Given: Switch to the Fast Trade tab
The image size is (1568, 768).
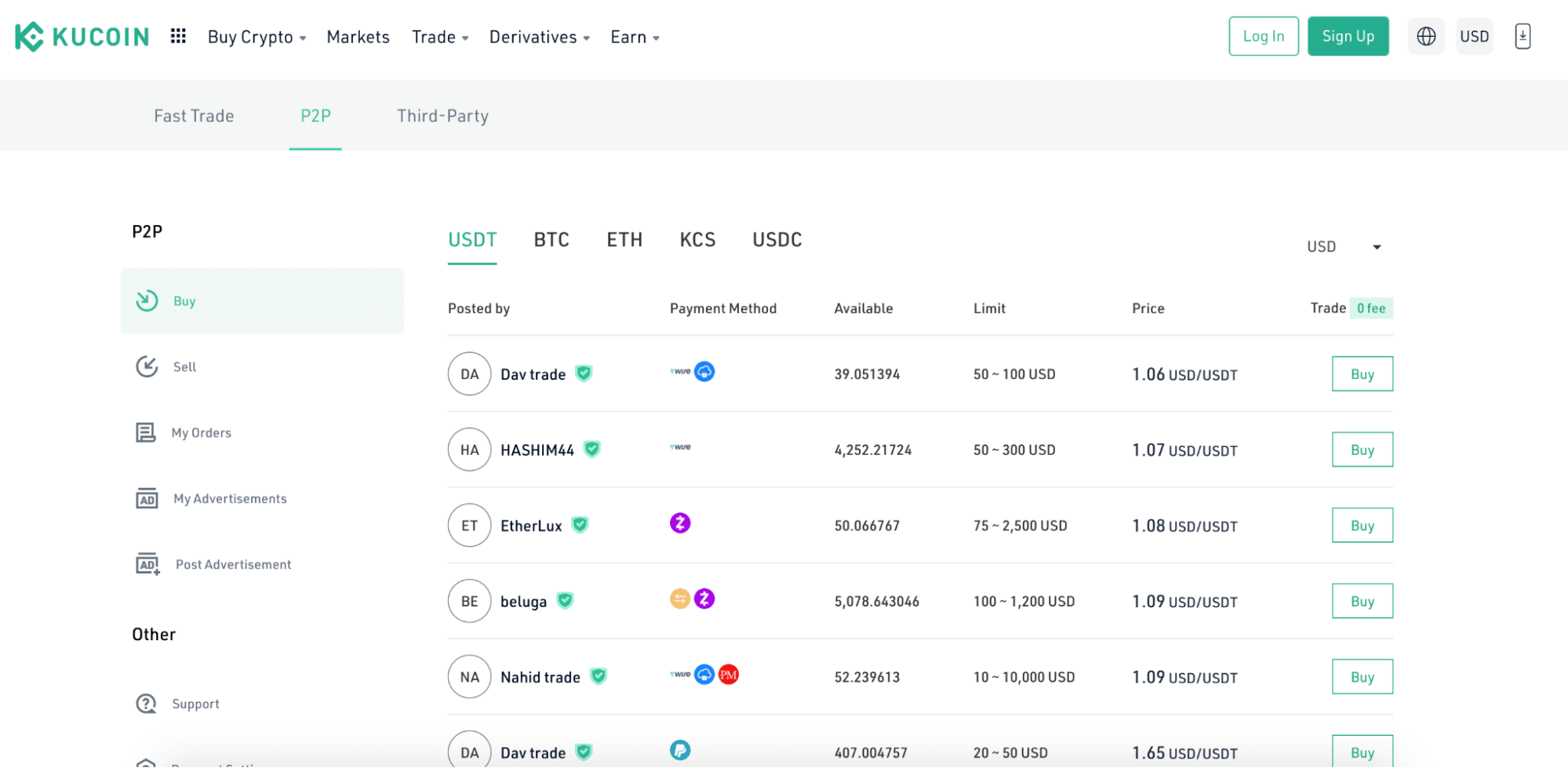Looking at the screenshot, I should [194, 116].
